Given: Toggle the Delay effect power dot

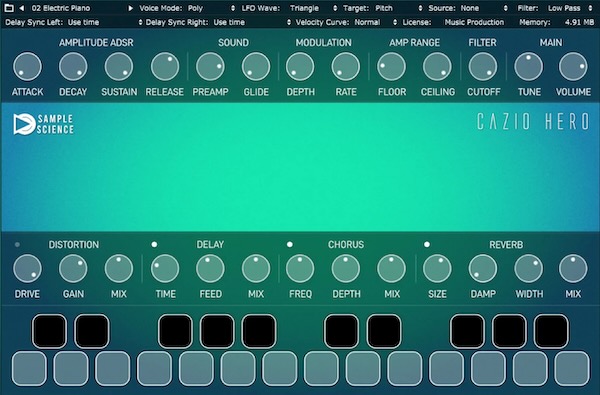Looking at the screenshot, I should coord(154,245).
